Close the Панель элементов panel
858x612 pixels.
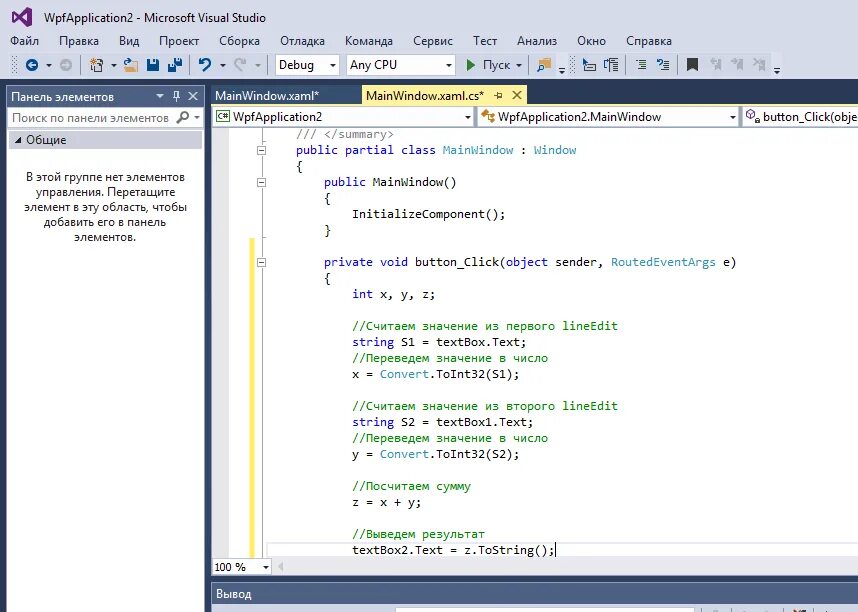tap(193, 96)
